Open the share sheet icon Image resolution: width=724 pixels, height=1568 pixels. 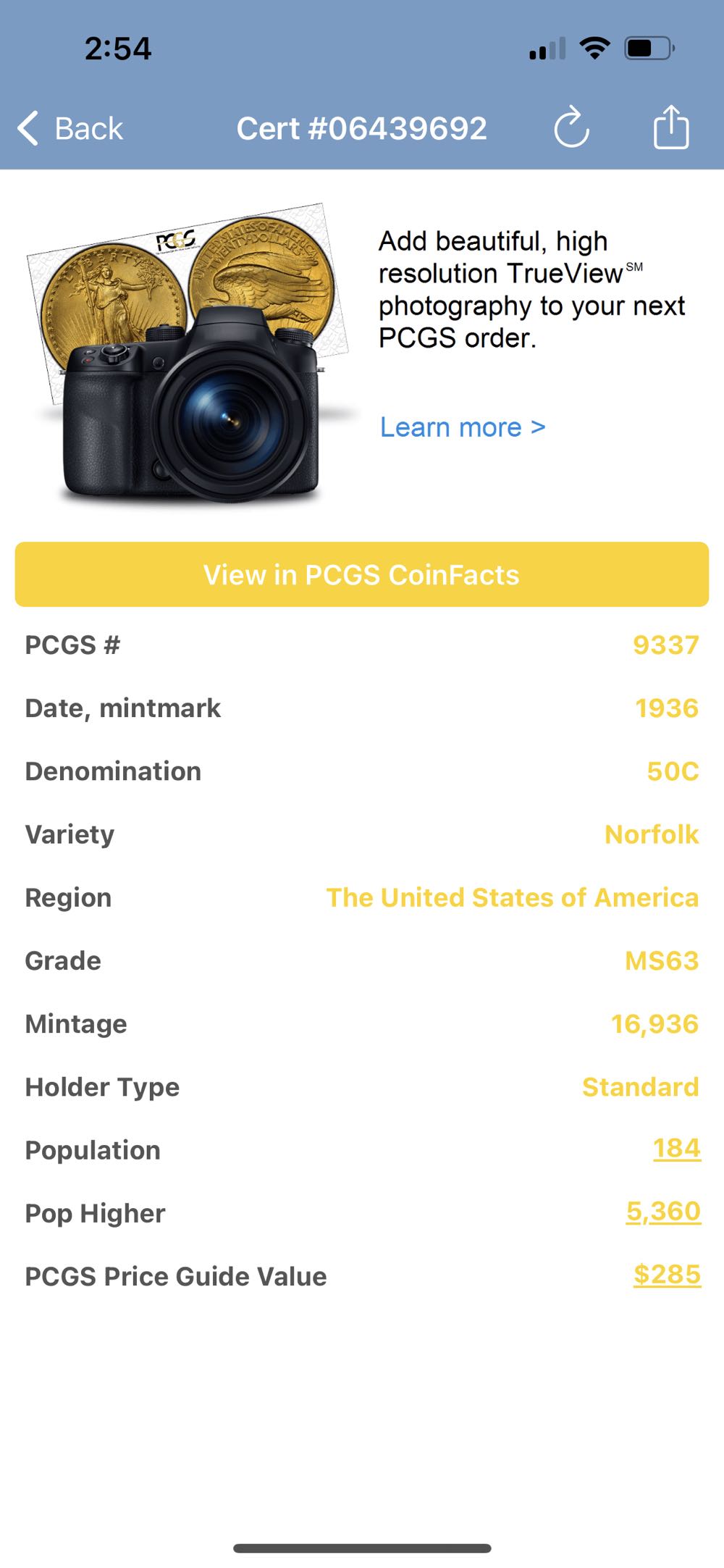pyautogui.click(x=670, y=127)
